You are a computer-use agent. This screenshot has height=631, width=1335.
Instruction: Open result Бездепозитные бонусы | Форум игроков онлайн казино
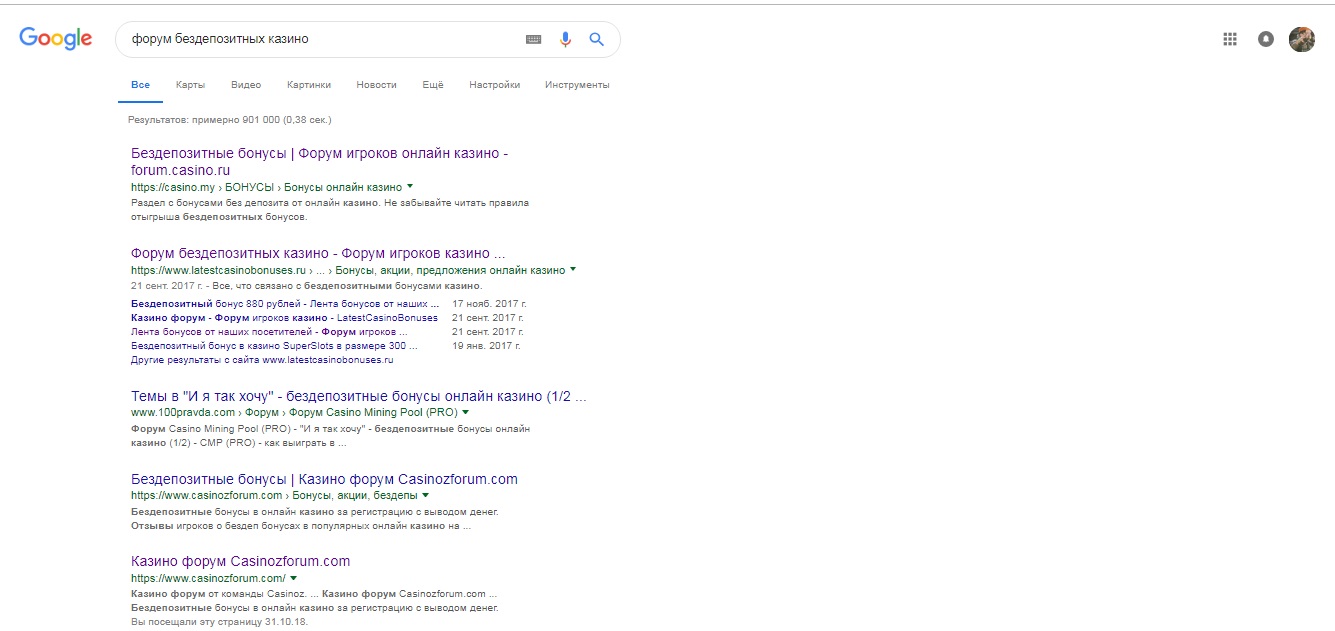[x=320, y=162]
